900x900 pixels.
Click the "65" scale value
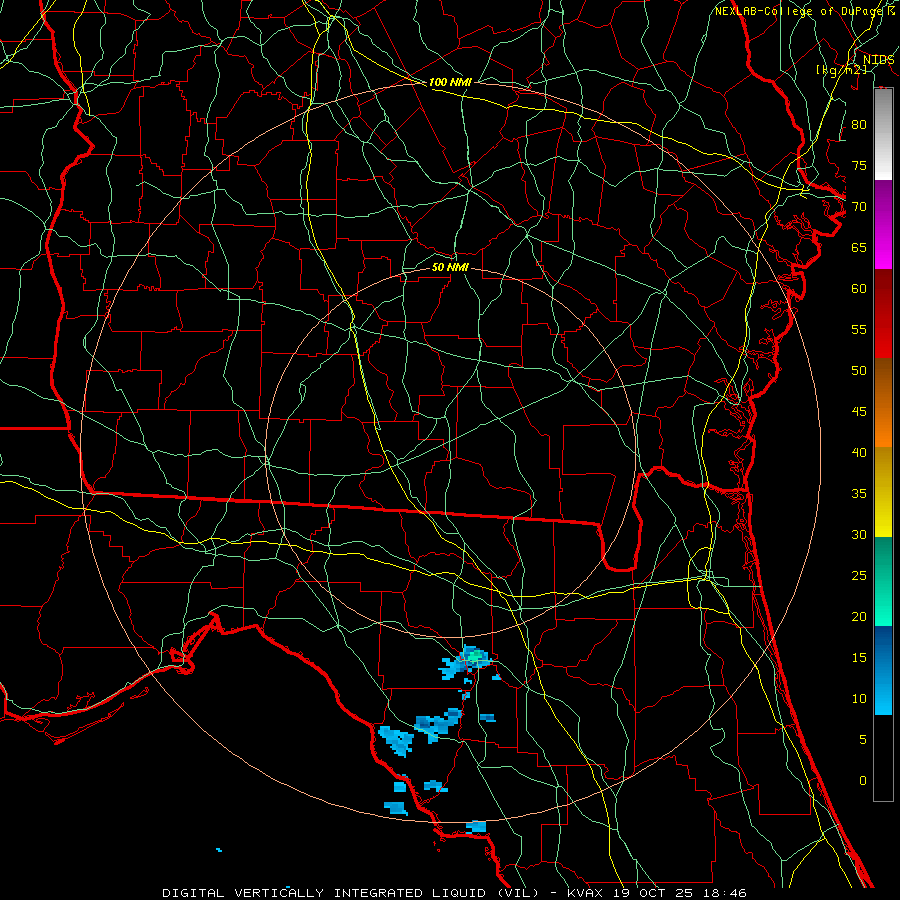[859, 247]
